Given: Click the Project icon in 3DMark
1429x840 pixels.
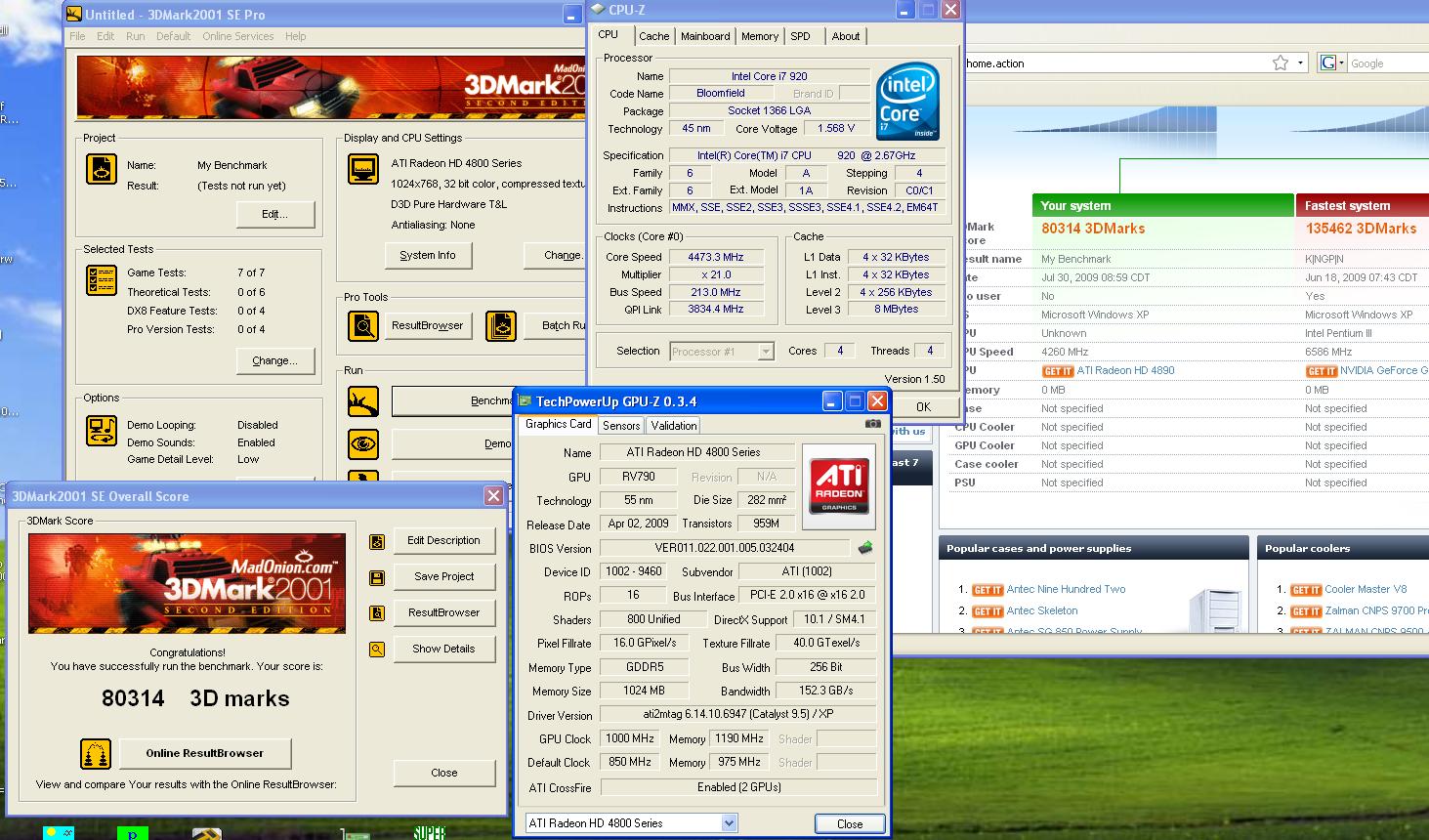Looking at the screenshot, I should [102, 169].
